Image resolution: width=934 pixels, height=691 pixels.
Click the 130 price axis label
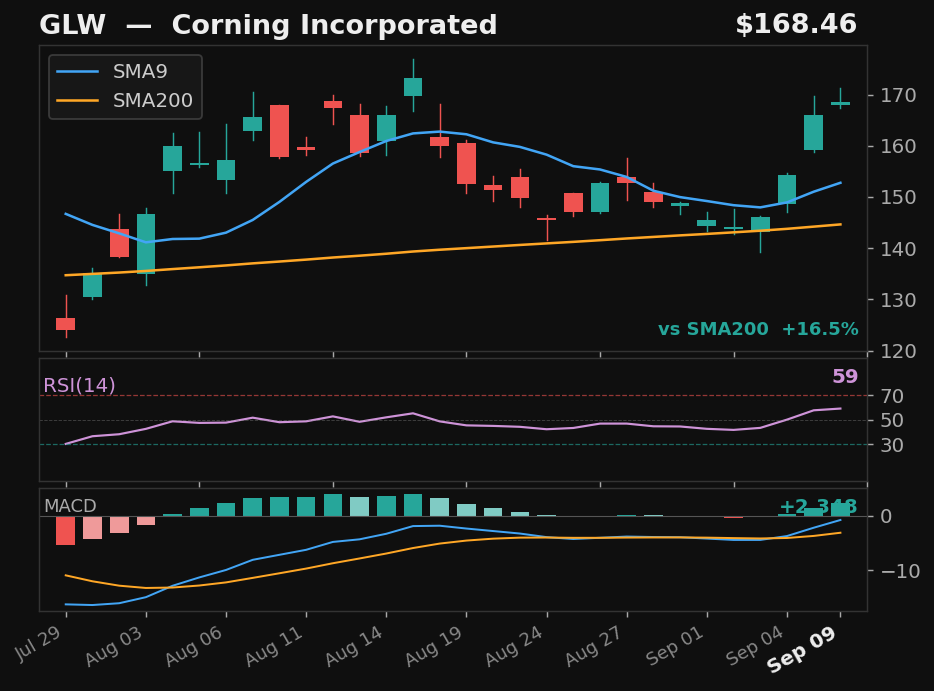(x=898, y=300)
